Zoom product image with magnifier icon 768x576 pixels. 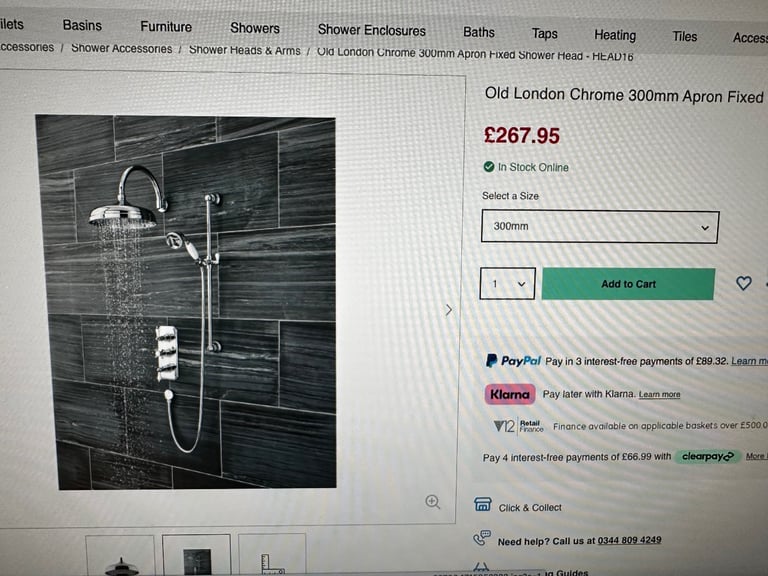point(432,502)
